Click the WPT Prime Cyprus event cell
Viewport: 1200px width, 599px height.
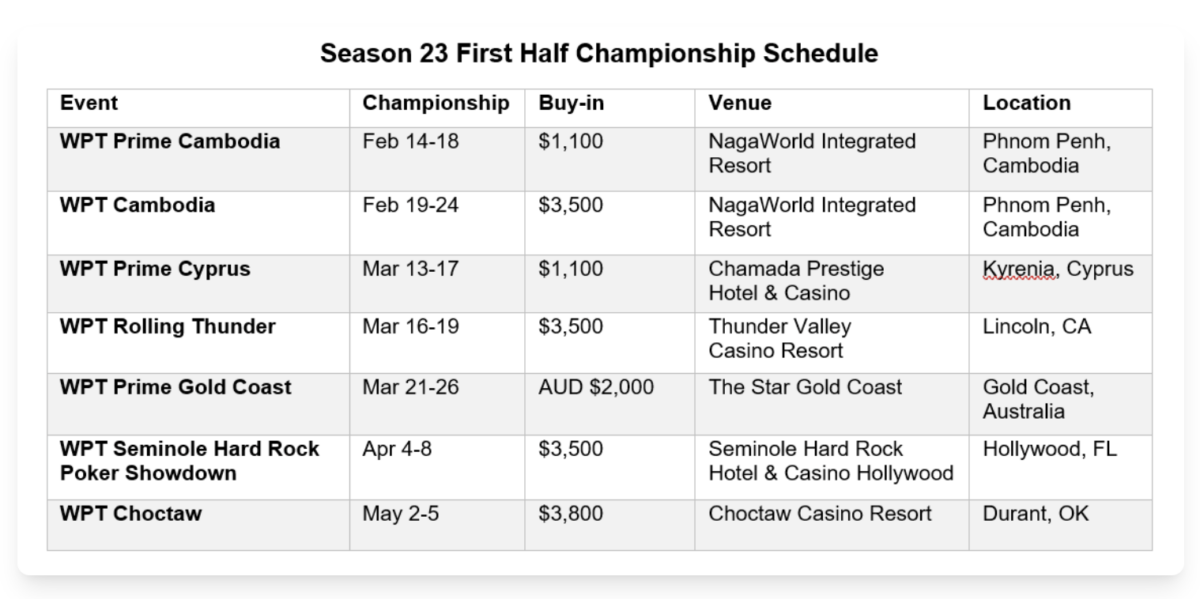point(155,270)
